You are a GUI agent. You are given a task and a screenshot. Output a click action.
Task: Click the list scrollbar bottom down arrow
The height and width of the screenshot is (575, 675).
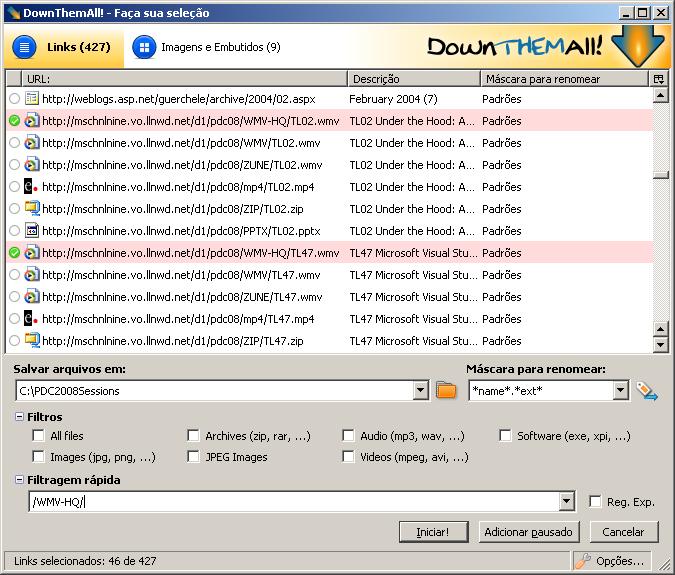(660, 345)
